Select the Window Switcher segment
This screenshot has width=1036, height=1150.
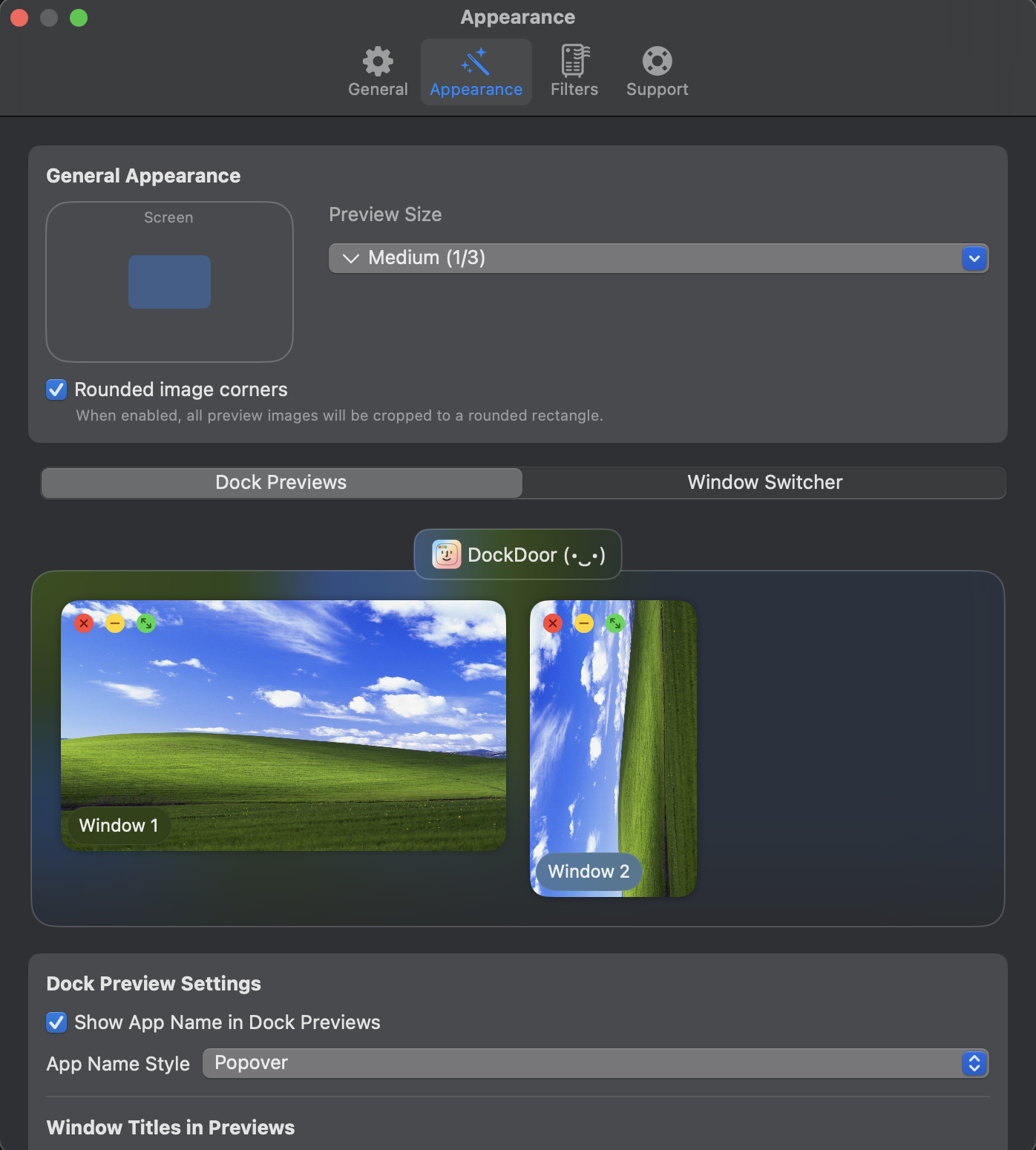coord(764,483)
